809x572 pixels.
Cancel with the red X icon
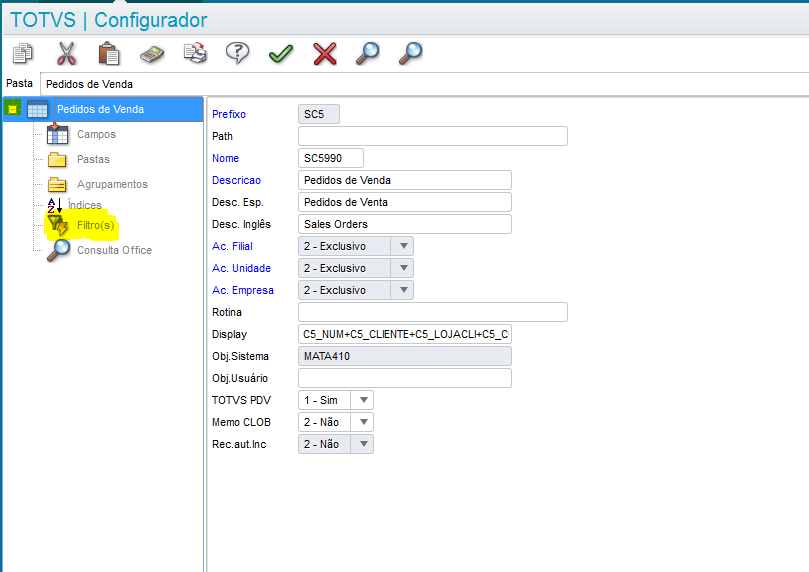(x=325, y=54)
